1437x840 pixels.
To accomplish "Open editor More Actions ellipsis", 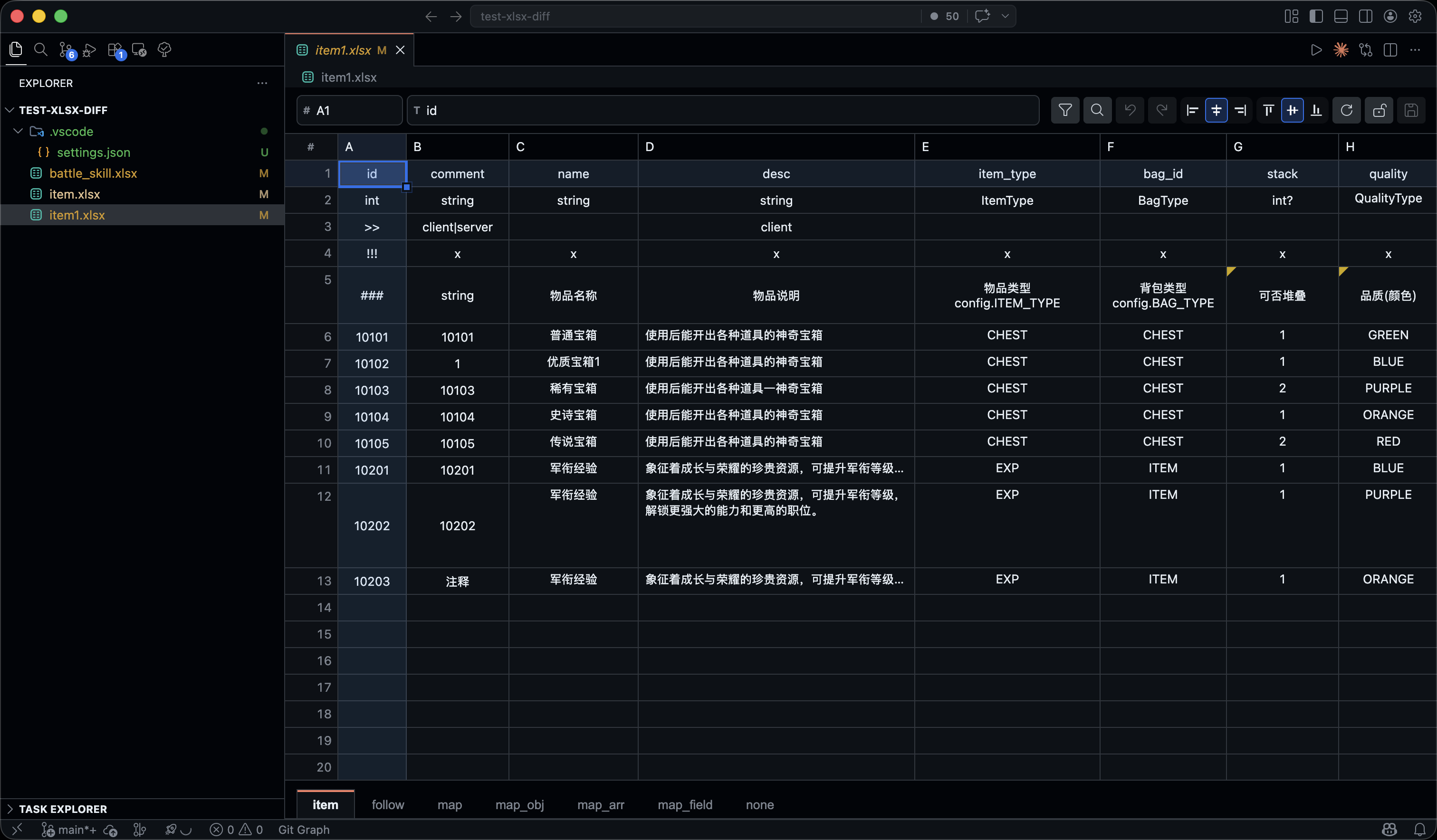I will coord(1415,50).
